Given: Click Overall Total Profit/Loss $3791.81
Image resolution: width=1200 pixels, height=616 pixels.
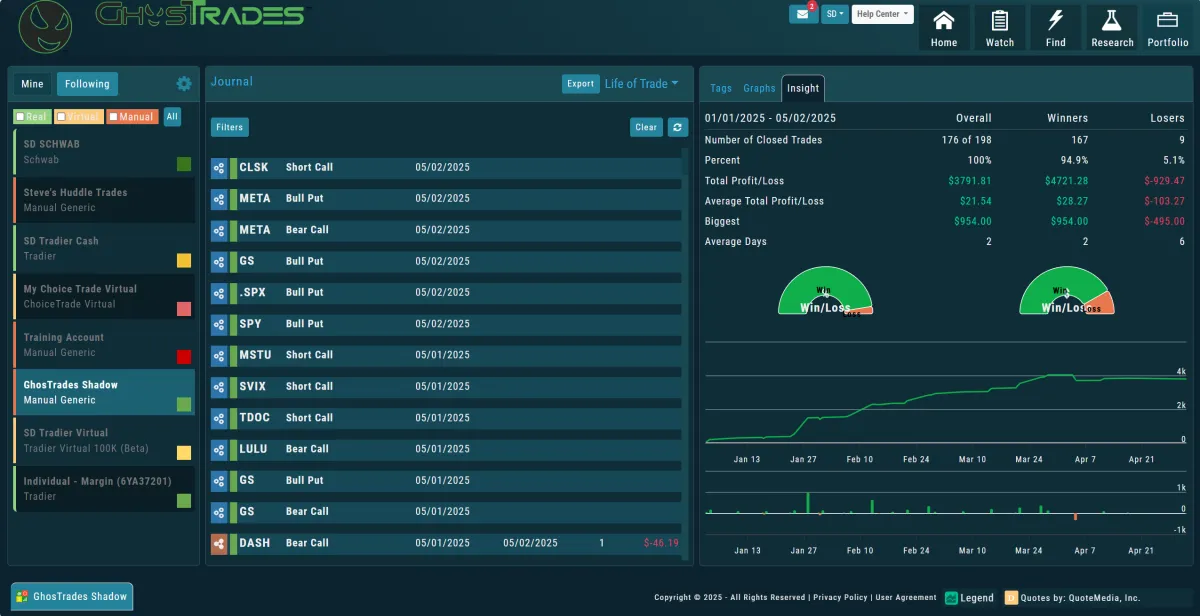Looking at the screenshot, I should tap(970, 181).
